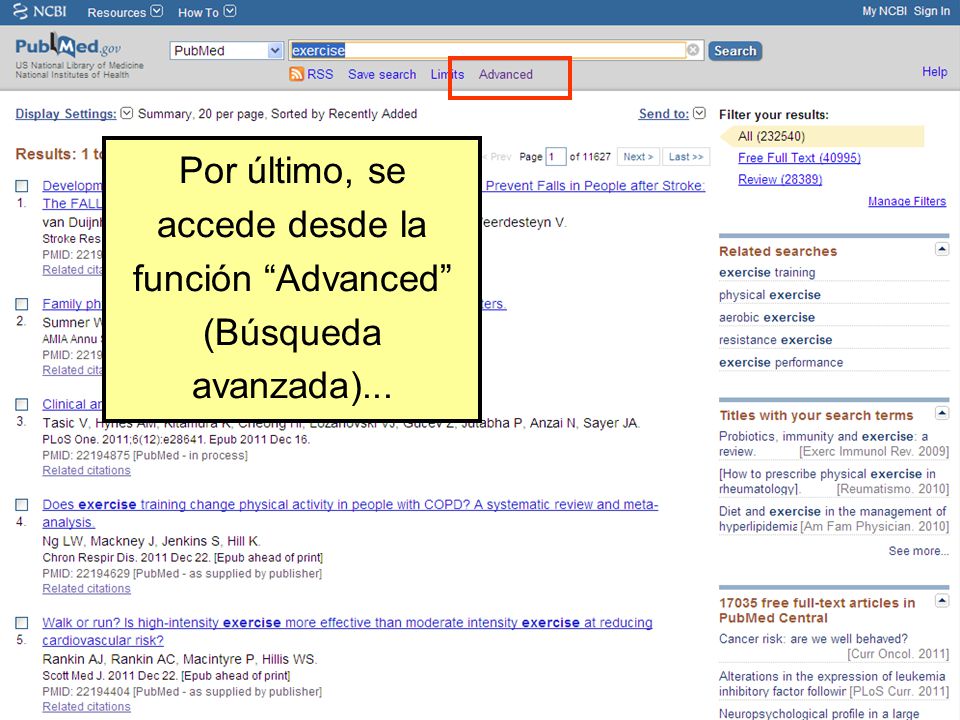
Task: Collapse Titles with your search terms panel
Action: click(x=942, y=413)
